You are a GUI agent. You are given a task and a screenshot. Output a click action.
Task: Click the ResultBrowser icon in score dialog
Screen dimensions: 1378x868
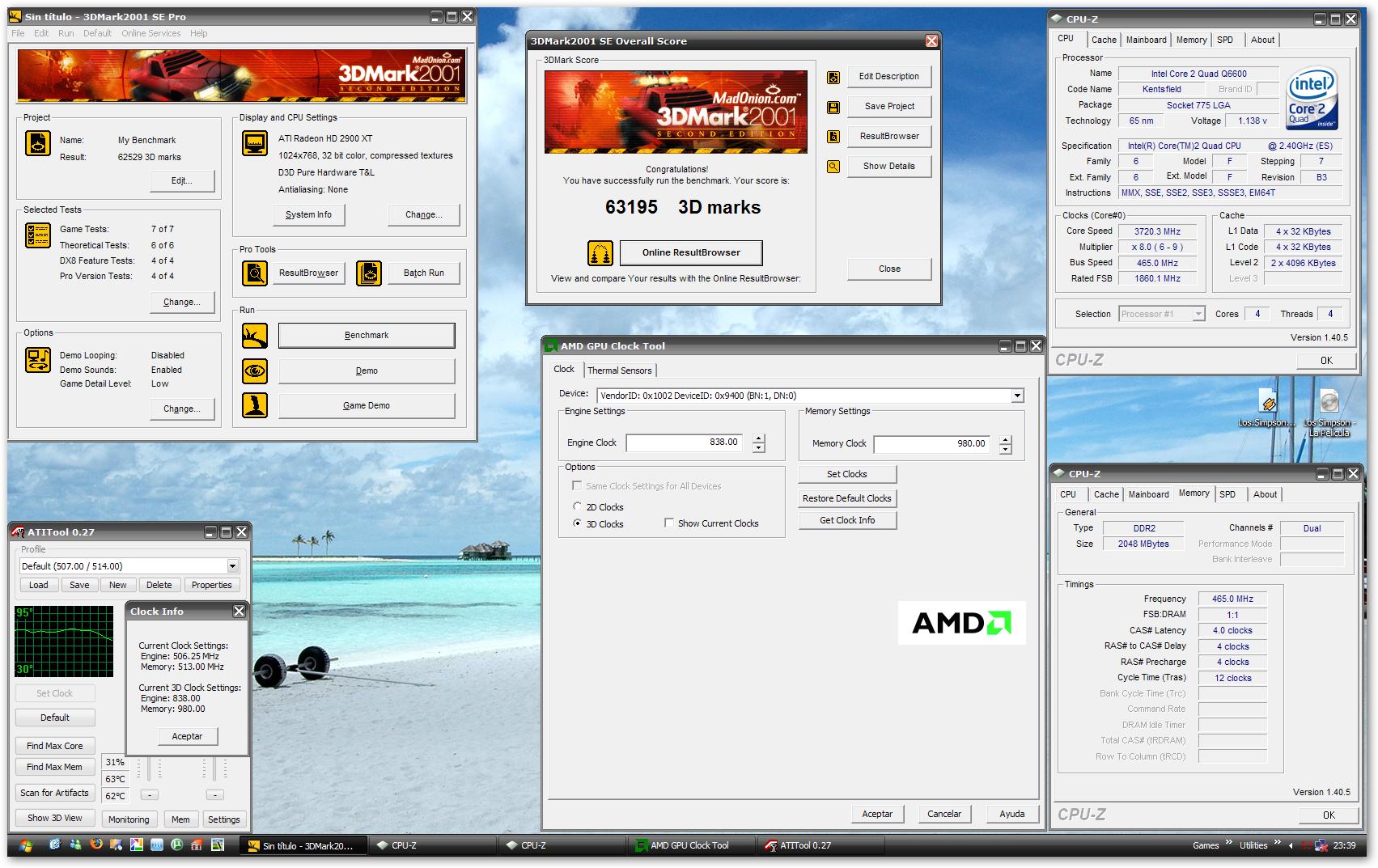pos(833,137)
